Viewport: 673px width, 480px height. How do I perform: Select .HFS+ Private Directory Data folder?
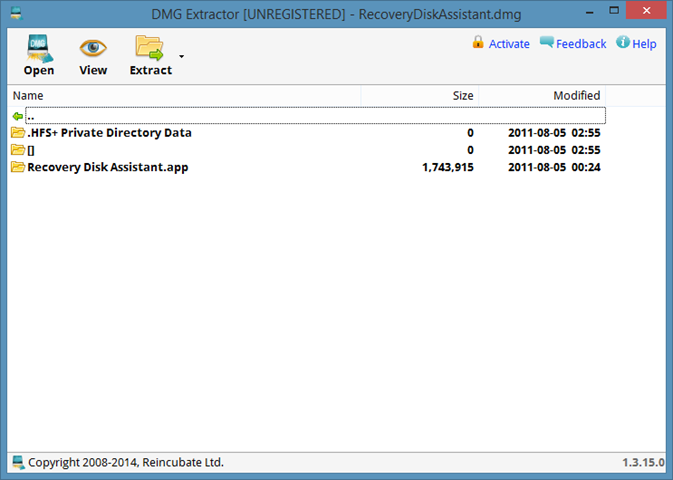point(109,132)
